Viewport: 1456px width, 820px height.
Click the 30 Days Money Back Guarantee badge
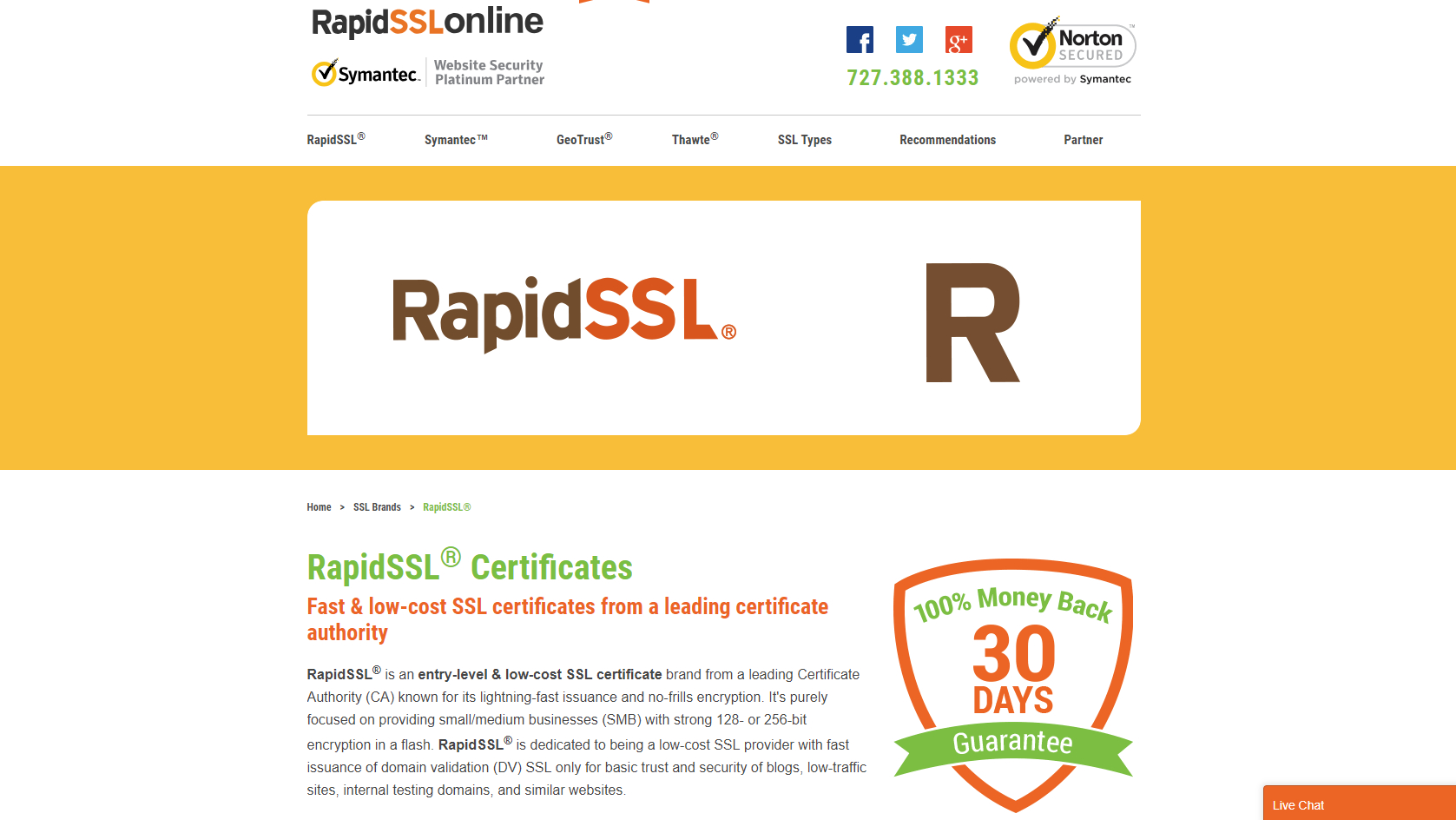pos(1013,684)
